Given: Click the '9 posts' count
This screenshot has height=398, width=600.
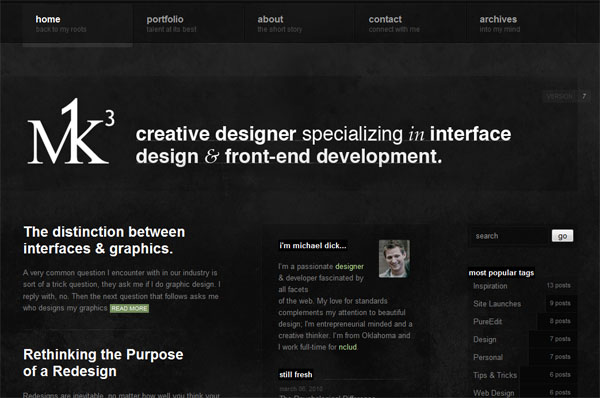Looking at the screenshot, I should click(560, 303).
